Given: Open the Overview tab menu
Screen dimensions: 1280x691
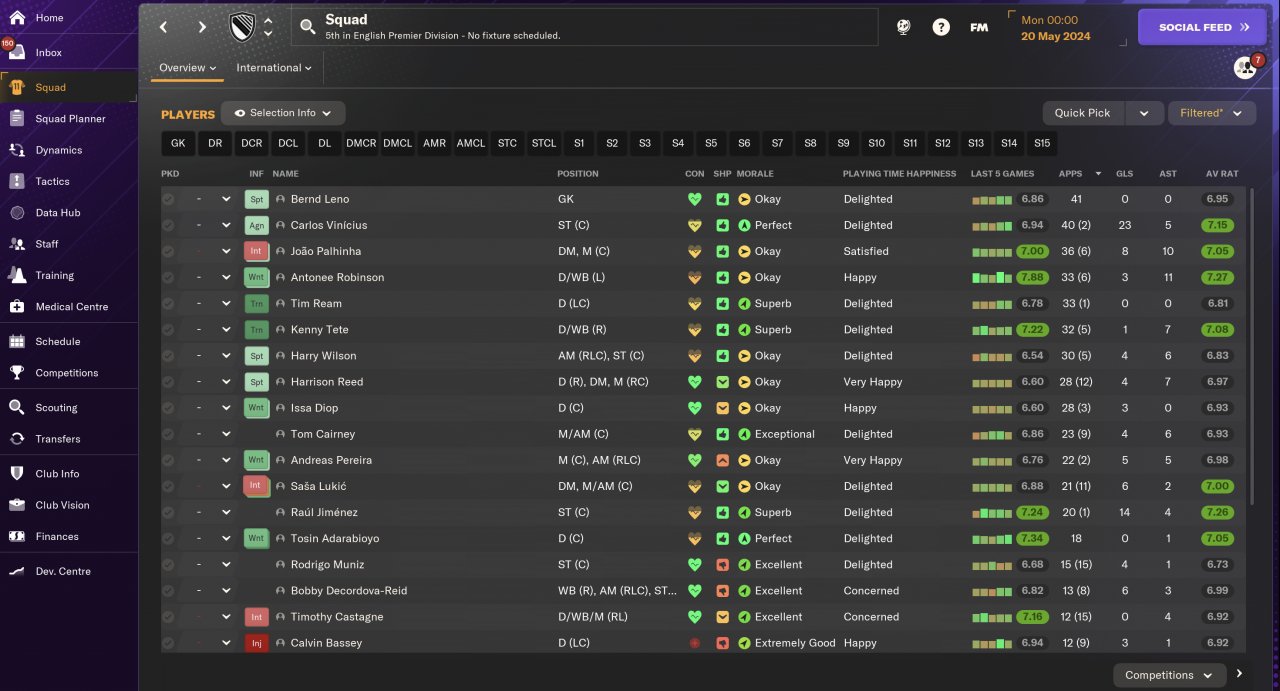Looking at the screenshot, I should coord(188,68).
